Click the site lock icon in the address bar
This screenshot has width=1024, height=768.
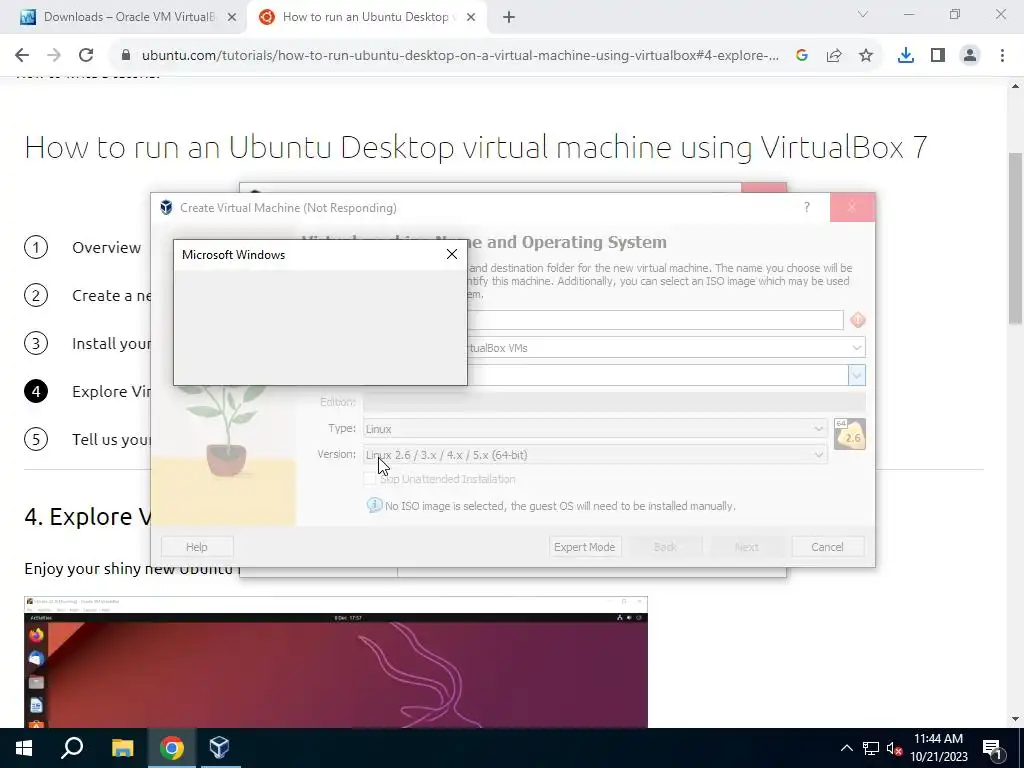click(x=126, y=56)
